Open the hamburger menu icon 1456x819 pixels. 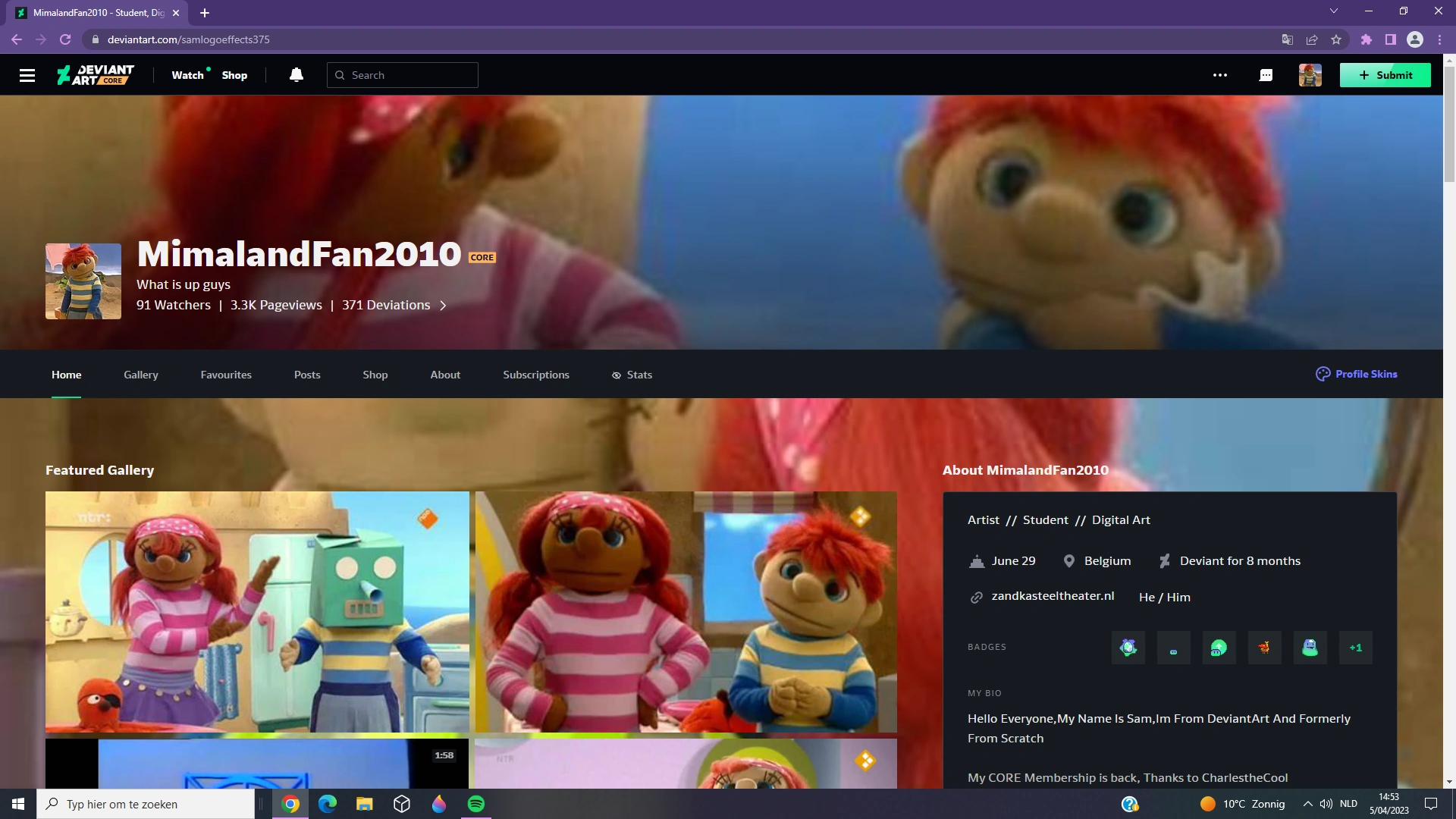pos(28,74)
